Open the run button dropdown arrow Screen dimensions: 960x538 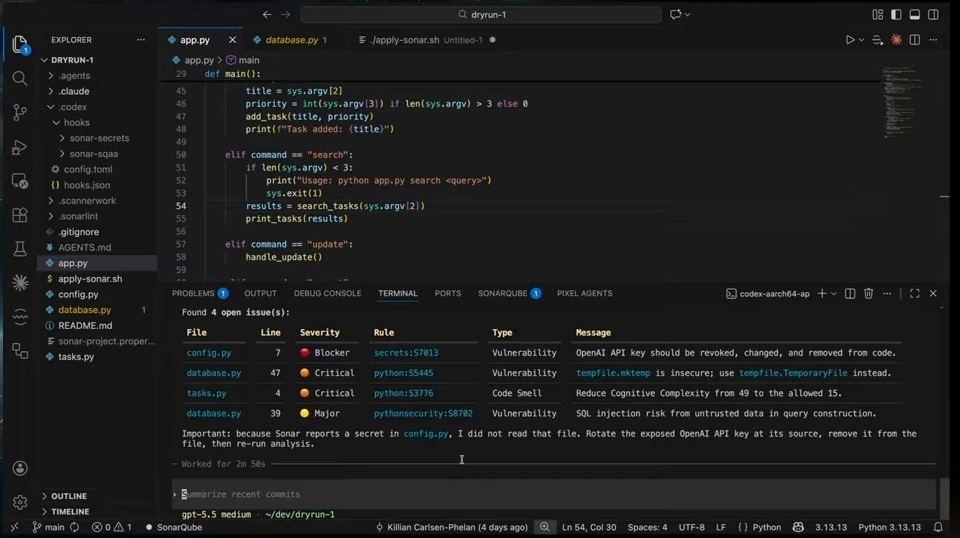pos(861,40)
